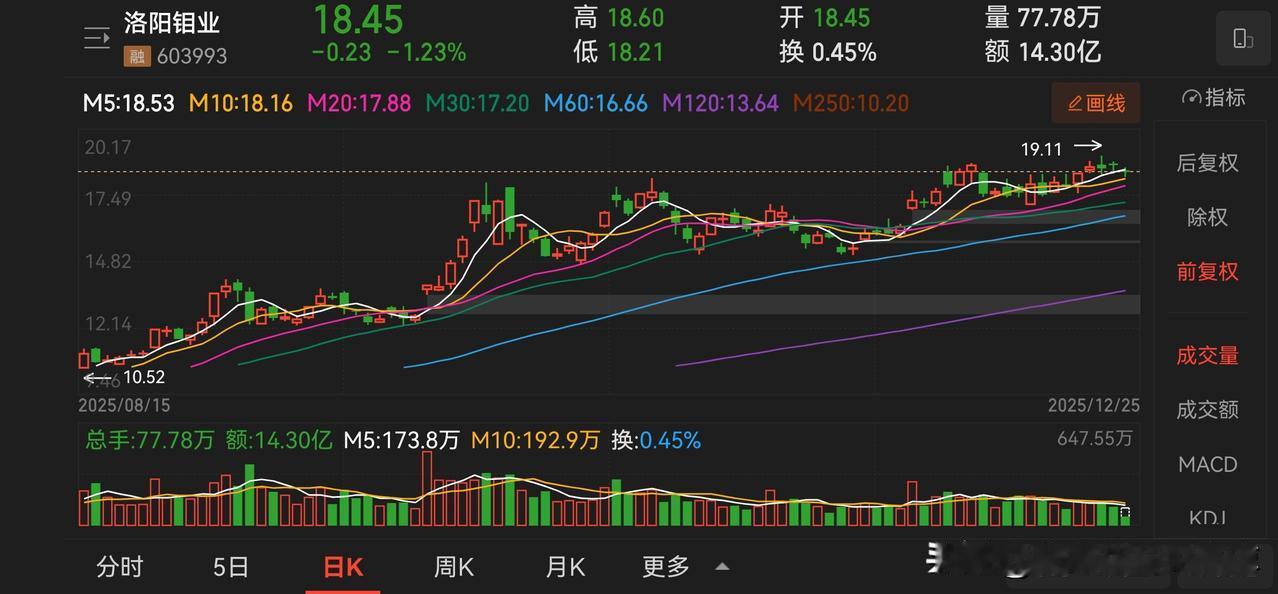Viewport: 1278px width, 594px height.
Task: Click the tallest volume bar
Action: tap(428, 489)
